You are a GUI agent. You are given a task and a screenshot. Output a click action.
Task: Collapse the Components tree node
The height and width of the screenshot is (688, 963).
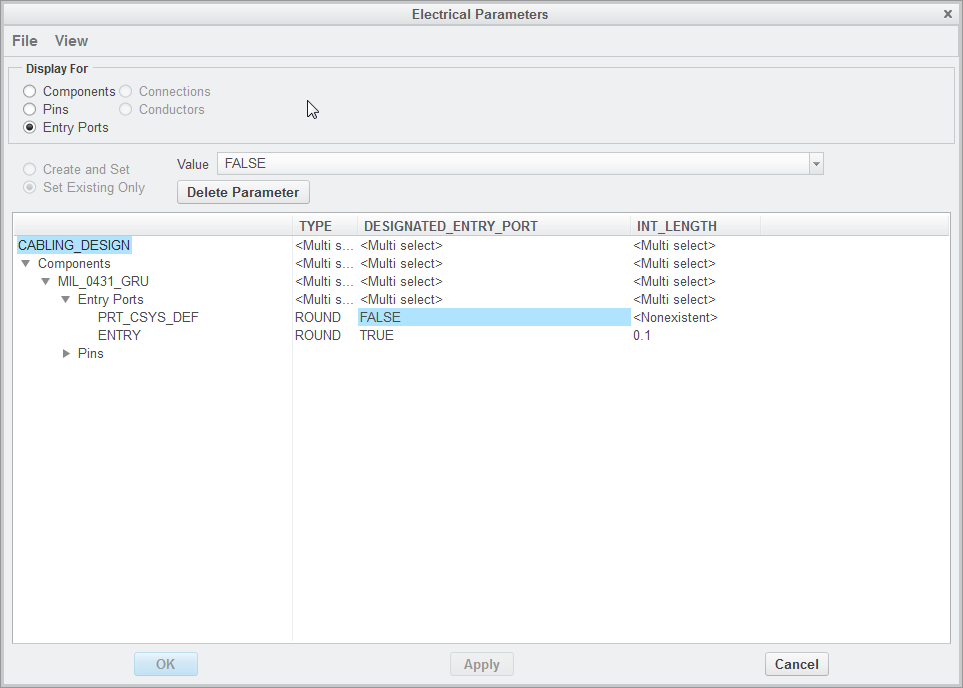tap(26, 264)
